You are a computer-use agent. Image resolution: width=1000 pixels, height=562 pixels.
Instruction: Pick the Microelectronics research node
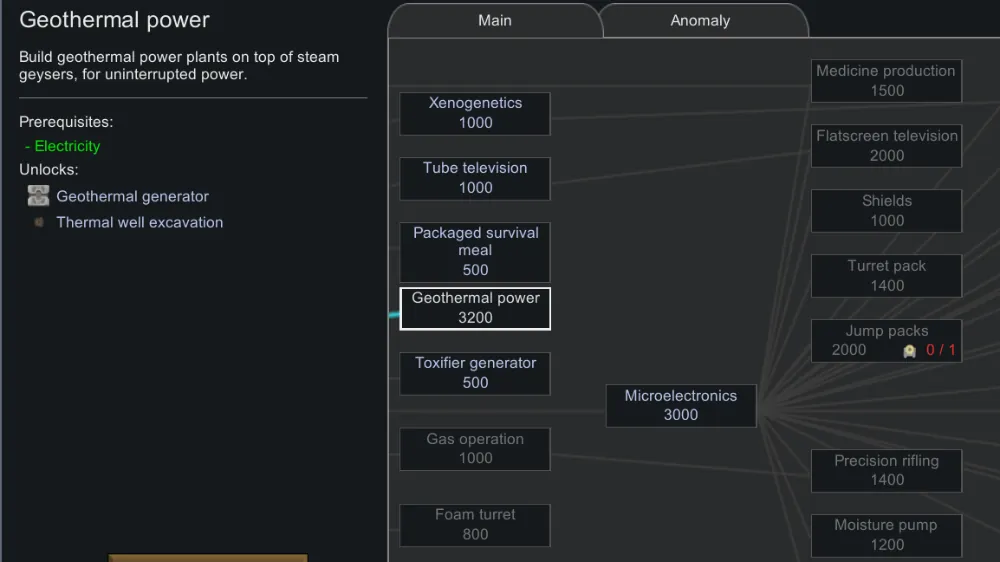tap(681, 405)
